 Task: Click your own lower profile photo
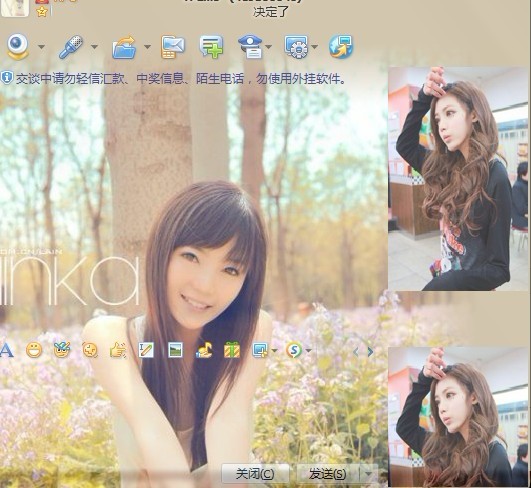[458, 417]
